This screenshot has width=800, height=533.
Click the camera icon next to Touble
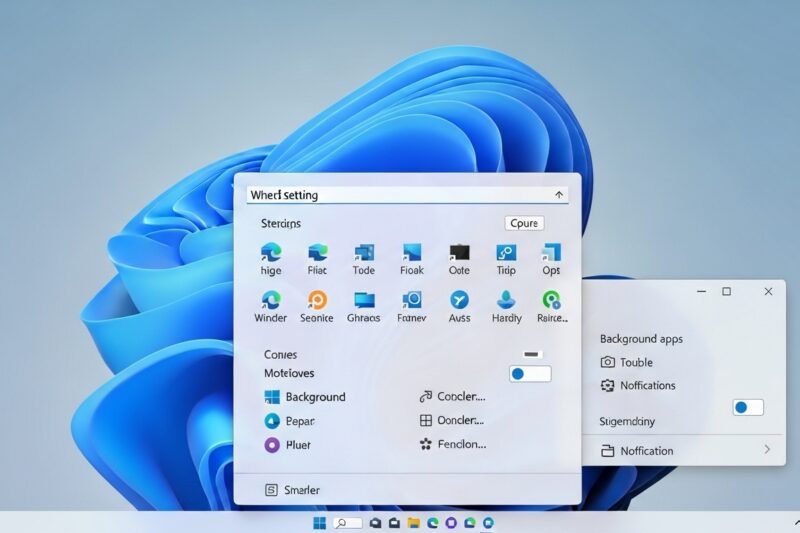tap(607, 362)
